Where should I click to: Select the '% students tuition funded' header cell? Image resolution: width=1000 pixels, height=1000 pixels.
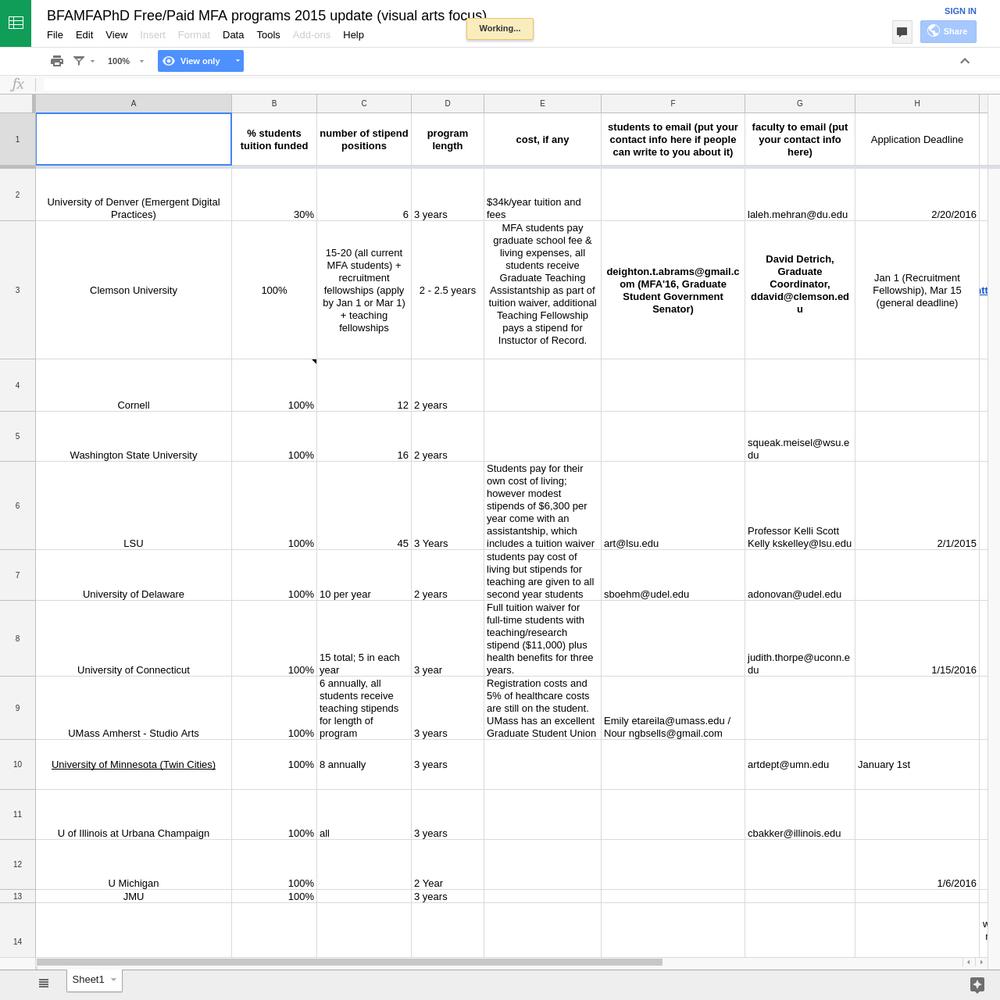[x=274, y=140]
